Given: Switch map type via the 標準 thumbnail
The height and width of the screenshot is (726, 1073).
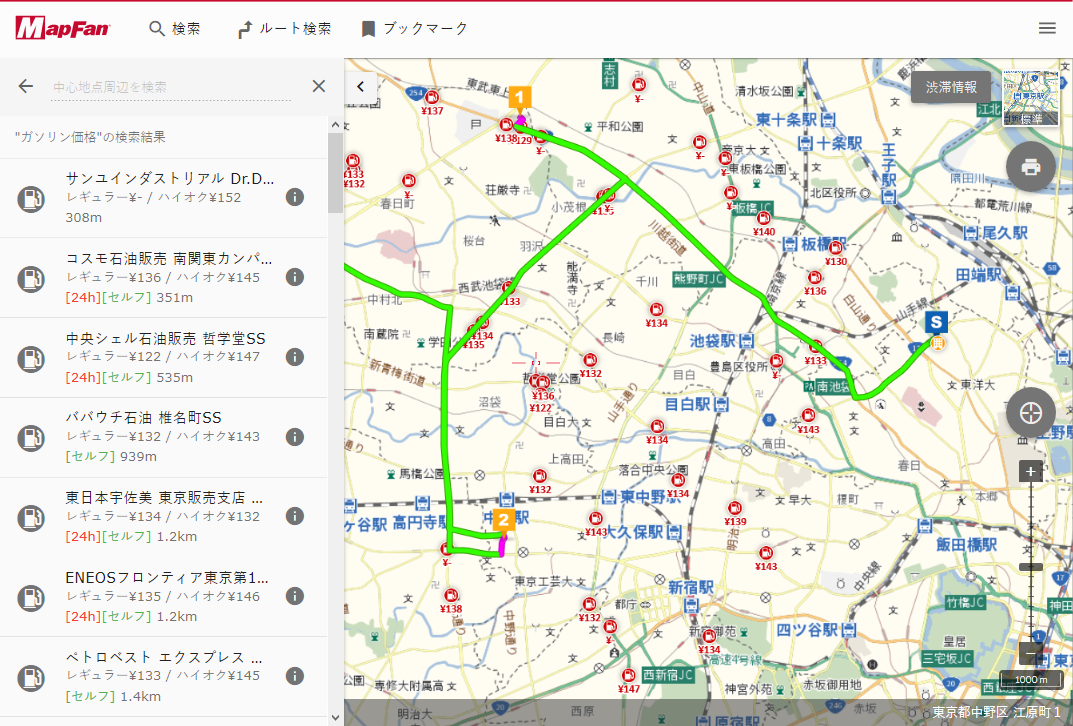Looking at the screenshot, I should pyautogui.click(x=1031, y=98).
